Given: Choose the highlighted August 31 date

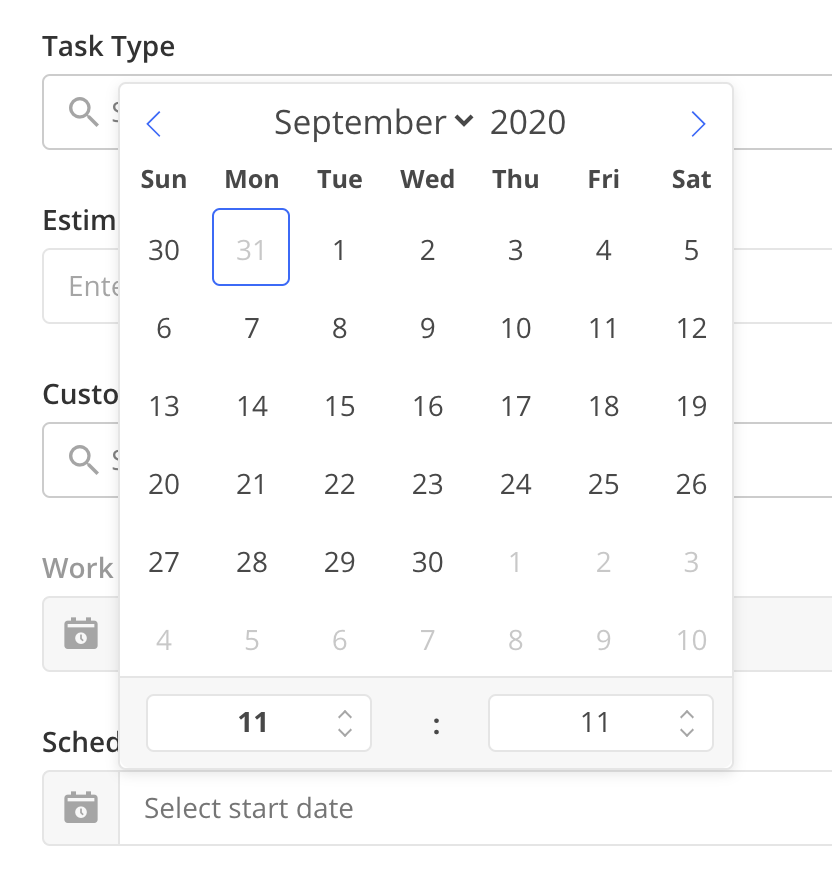Looking at the screenshot, I should pyautogui.click(x=251, y=247).
